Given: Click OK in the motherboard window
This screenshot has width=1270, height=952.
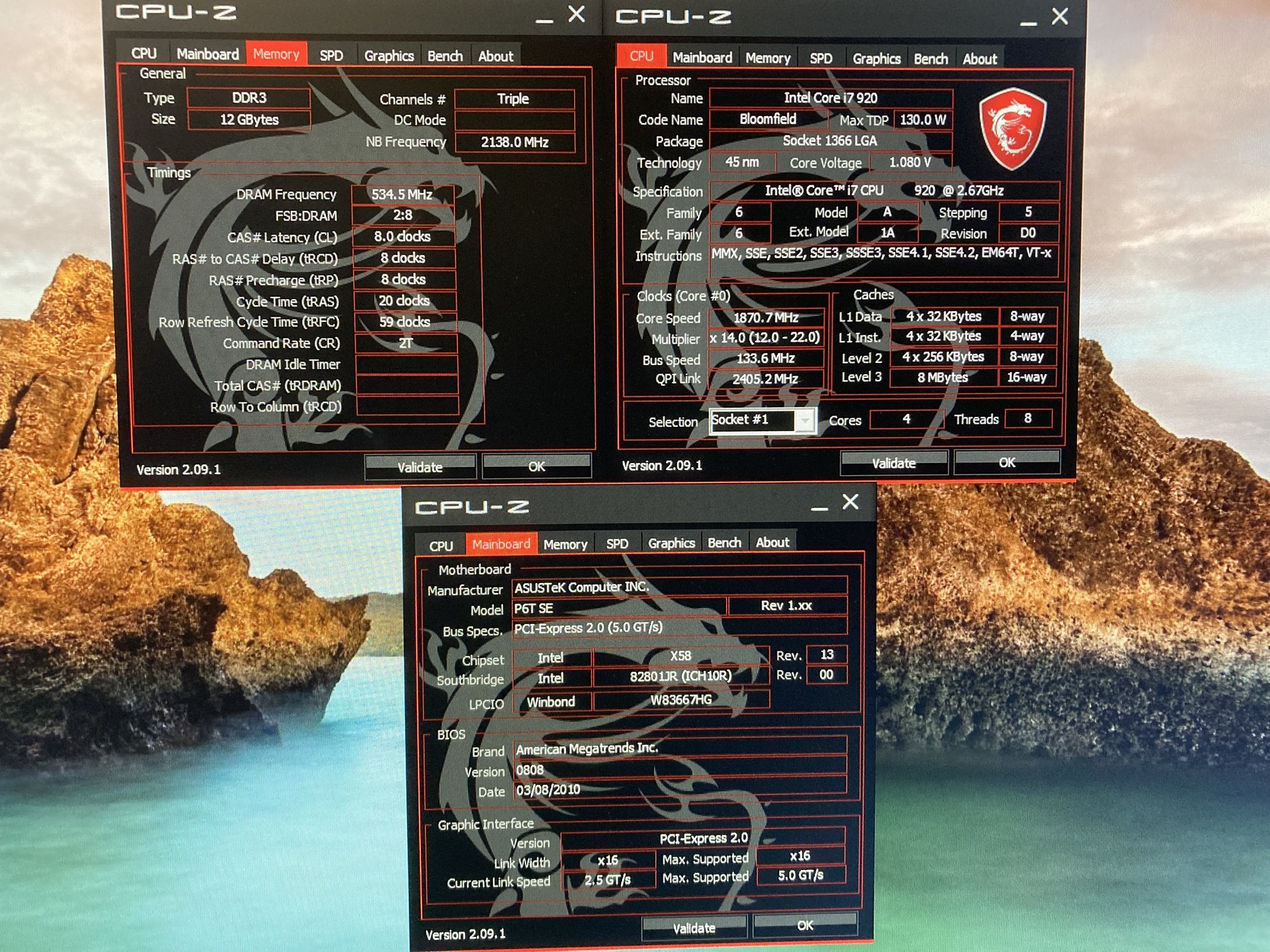Looking at the screenshot, I should coord(805,925).
